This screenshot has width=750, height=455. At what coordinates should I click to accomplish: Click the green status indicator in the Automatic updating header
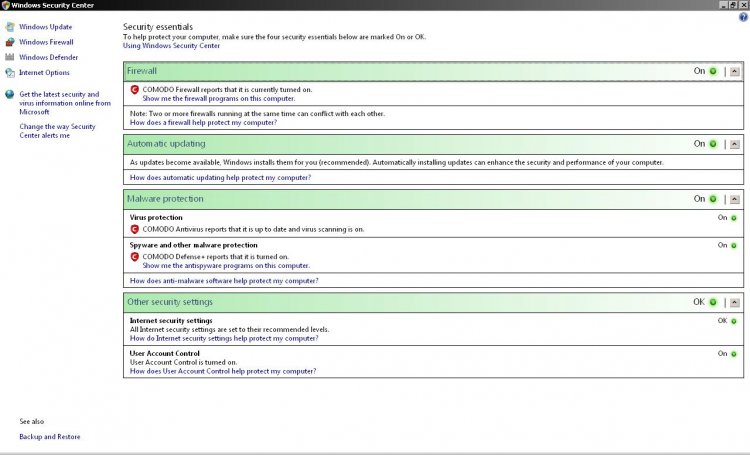point(713,144)
